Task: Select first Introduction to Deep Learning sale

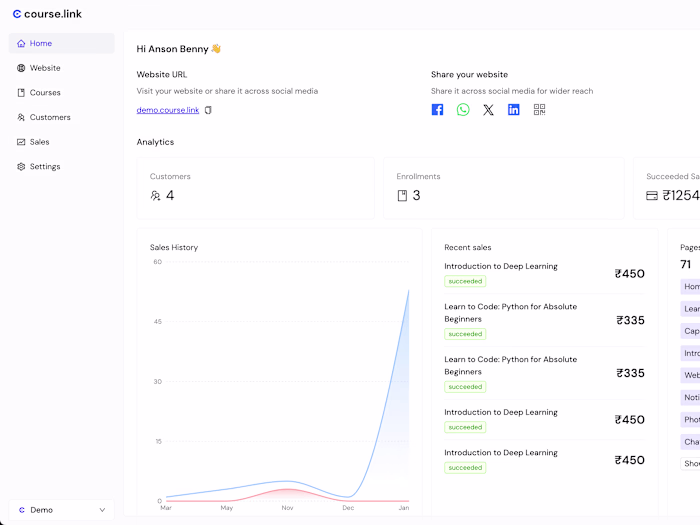Action: [501, 266]
